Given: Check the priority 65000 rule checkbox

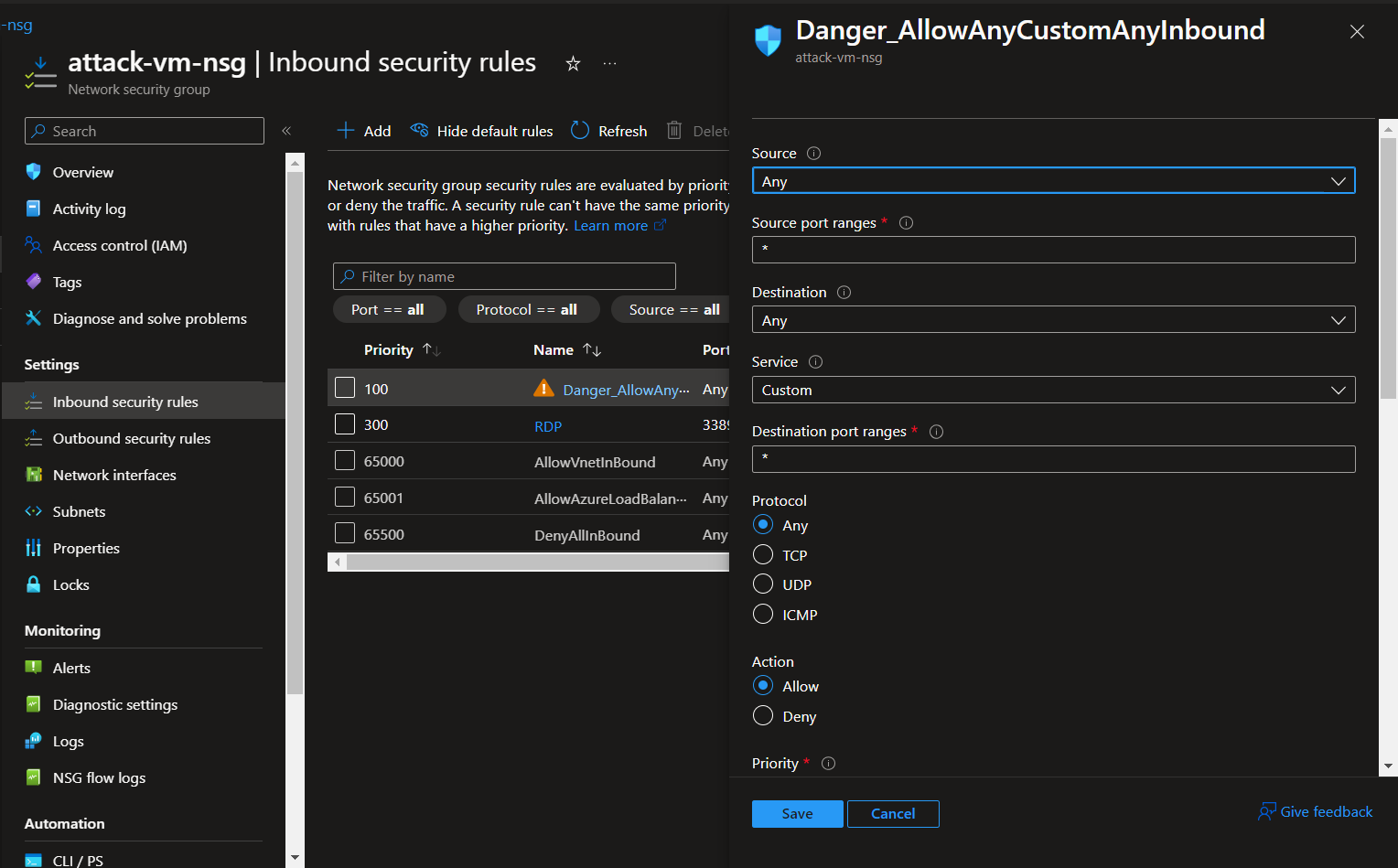Looking at the screenshot, I should point(345,460).
